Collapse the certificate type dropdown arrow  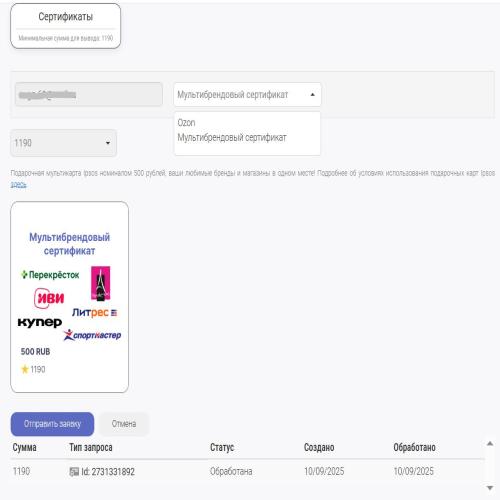click(x=312, y=95)
